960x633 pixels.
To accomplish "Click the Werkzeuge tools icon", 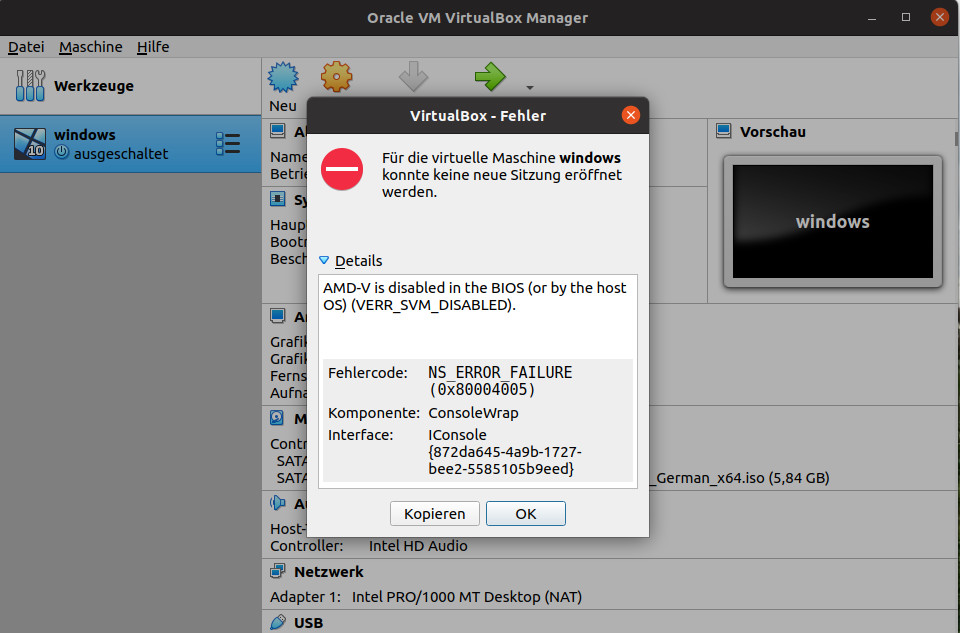I will click(x=30, y=86).
